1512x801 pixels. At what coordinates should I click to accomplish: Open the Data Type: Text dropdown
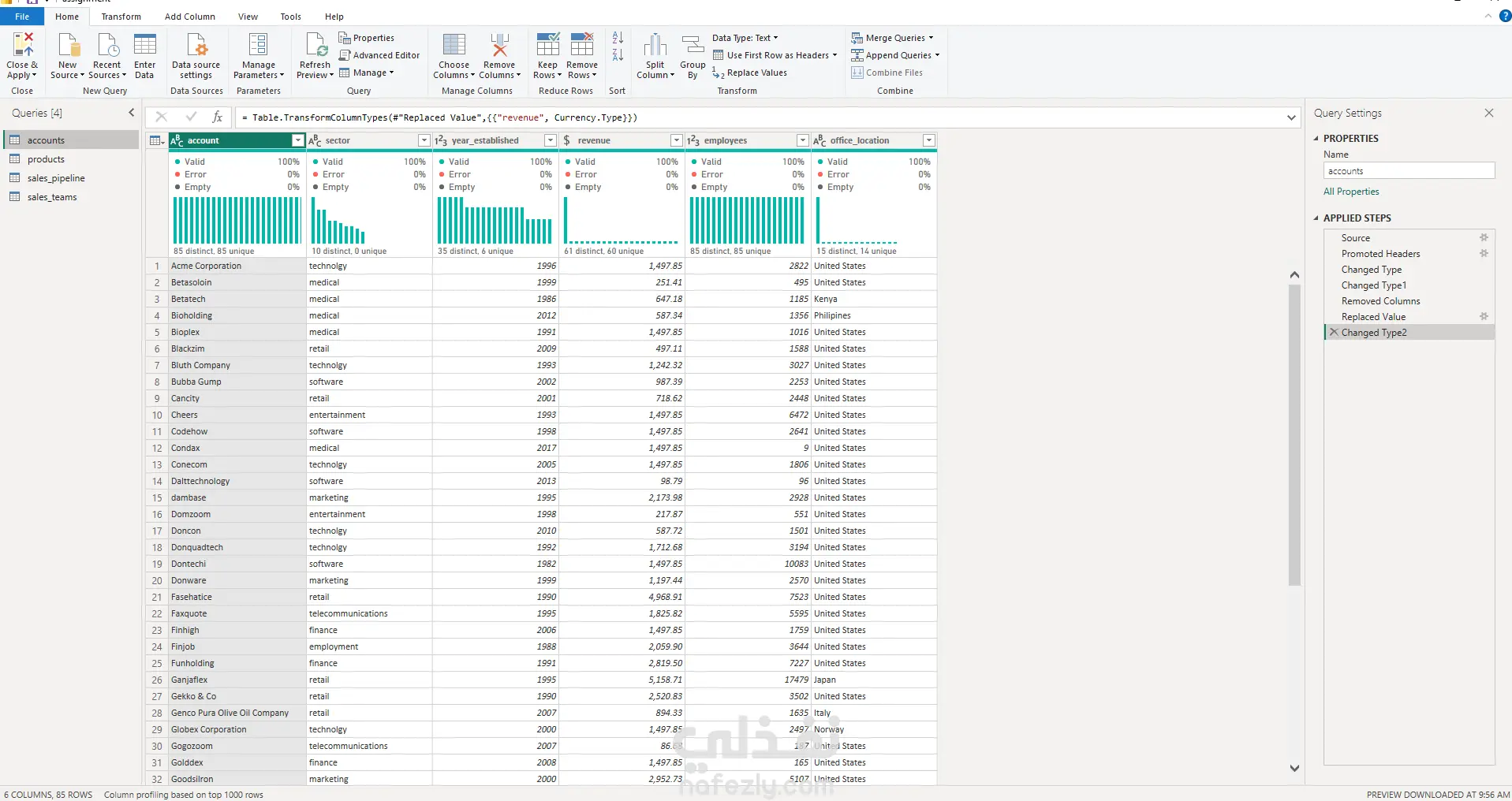click(745, 38)
